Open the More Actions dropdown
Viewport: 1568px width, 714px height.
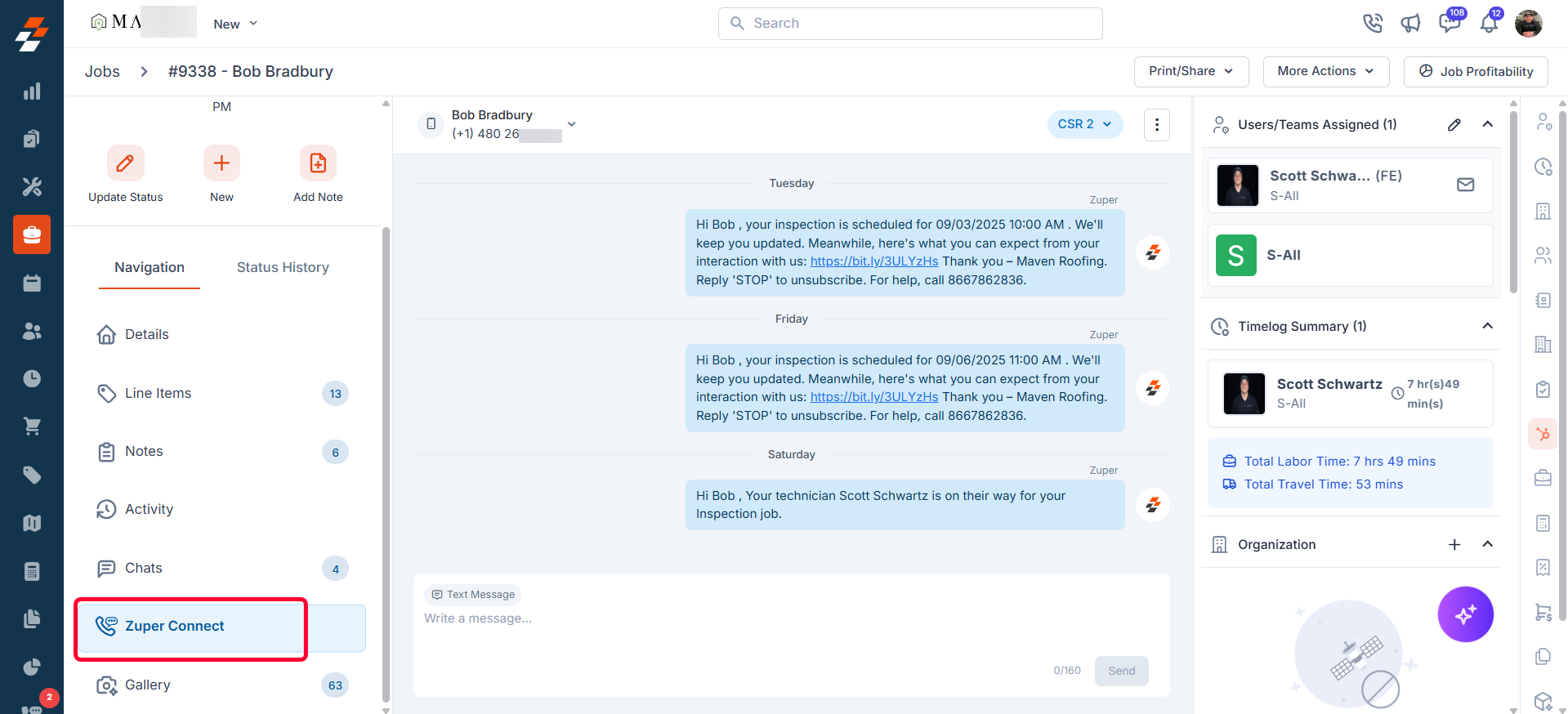(1325, 71)
